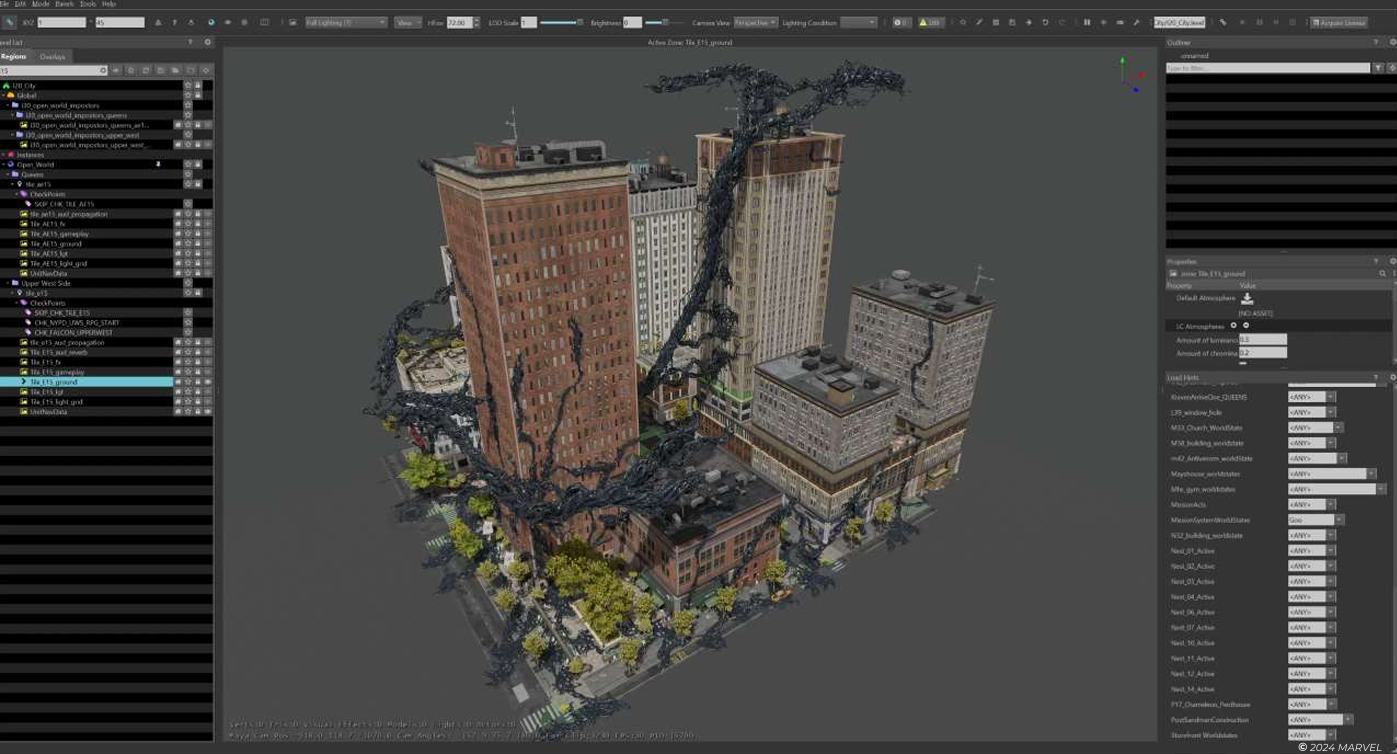
Task: Open the Load Hints panel settings gear
Action: tap(1392, 377)
